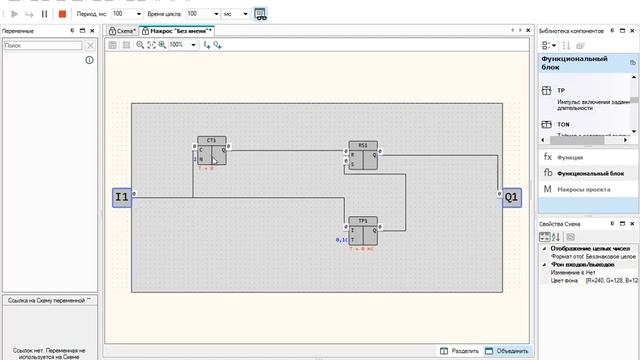Click the add output icon
This screenshot has height=360, width=640.
[218, 45]
